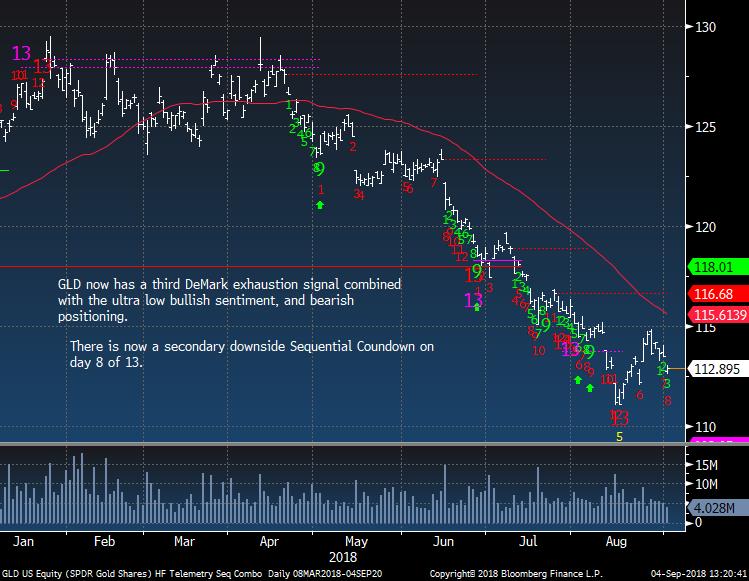Click the 130 price axis label
The image size is (749, 581).
[705, 27]
